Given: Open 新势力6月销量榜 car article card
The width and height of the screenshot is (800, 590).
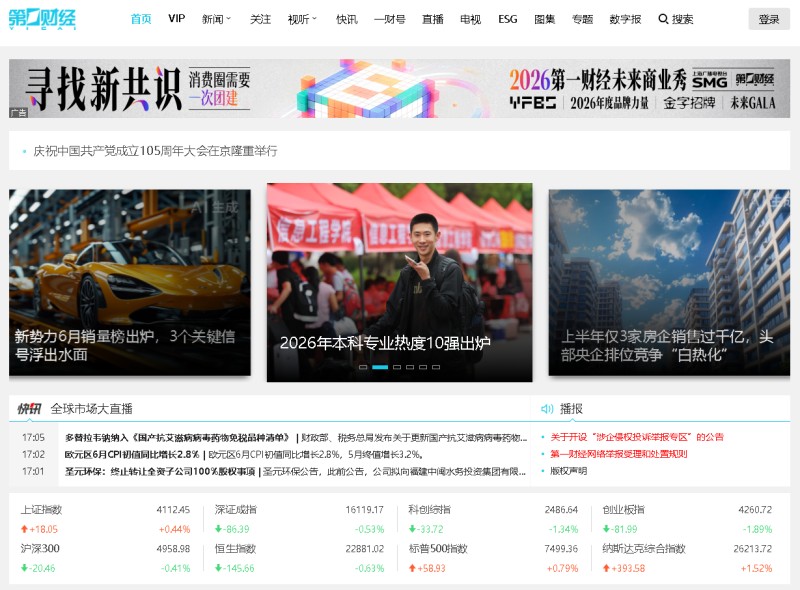Looking at the screenshot, I should [130, 283].
